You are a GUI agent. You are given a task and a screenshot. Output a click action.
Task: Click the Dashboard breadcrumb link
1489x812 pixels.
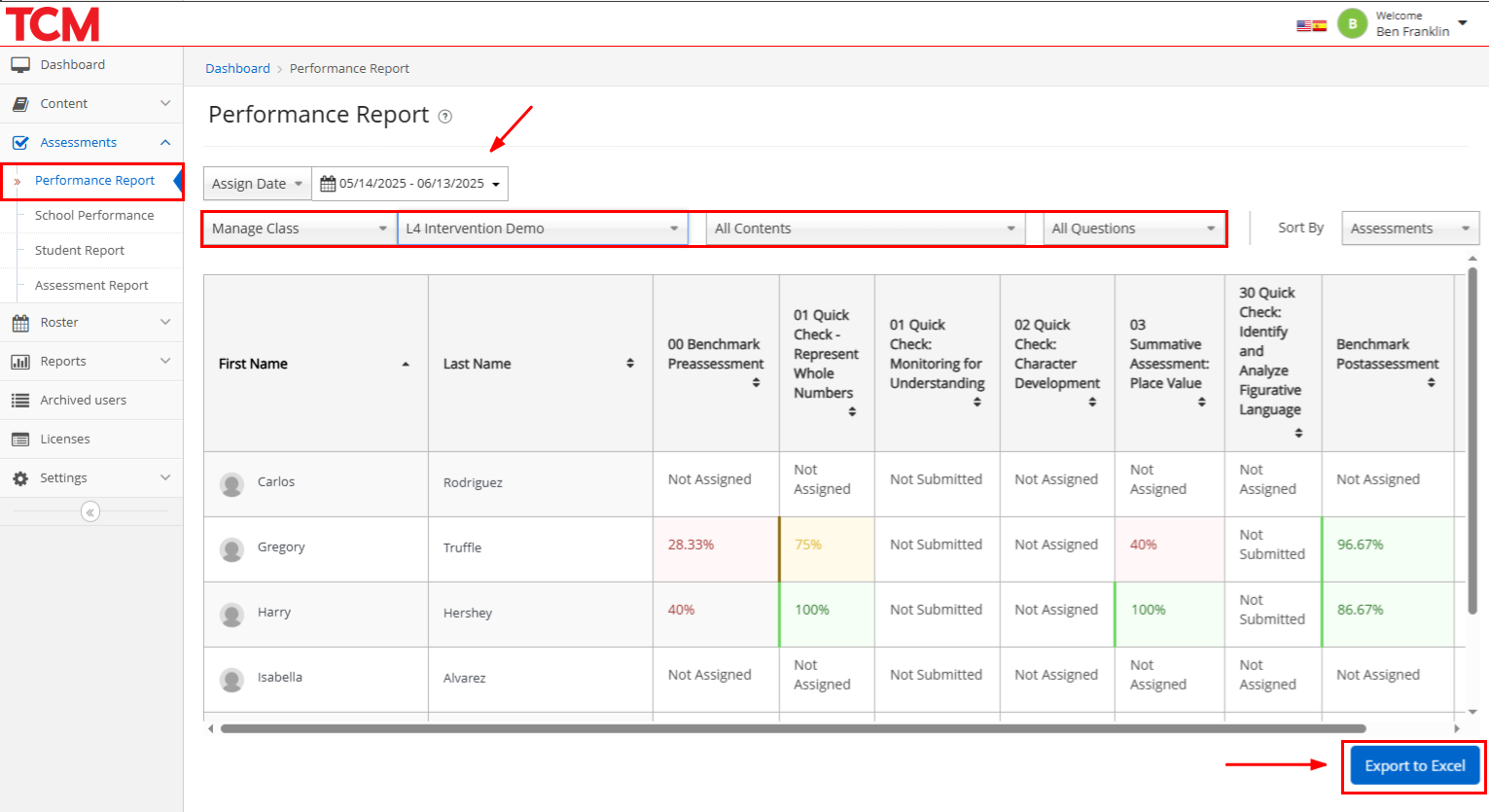237,69
